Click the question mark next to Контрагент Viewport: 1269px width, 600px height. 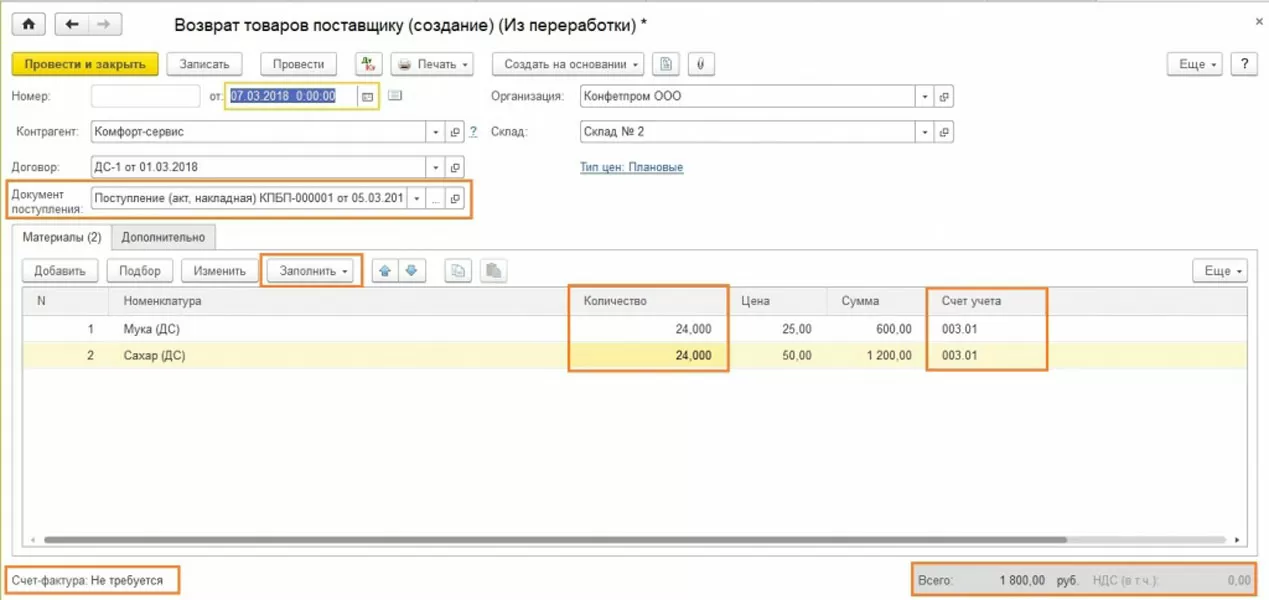473,132
